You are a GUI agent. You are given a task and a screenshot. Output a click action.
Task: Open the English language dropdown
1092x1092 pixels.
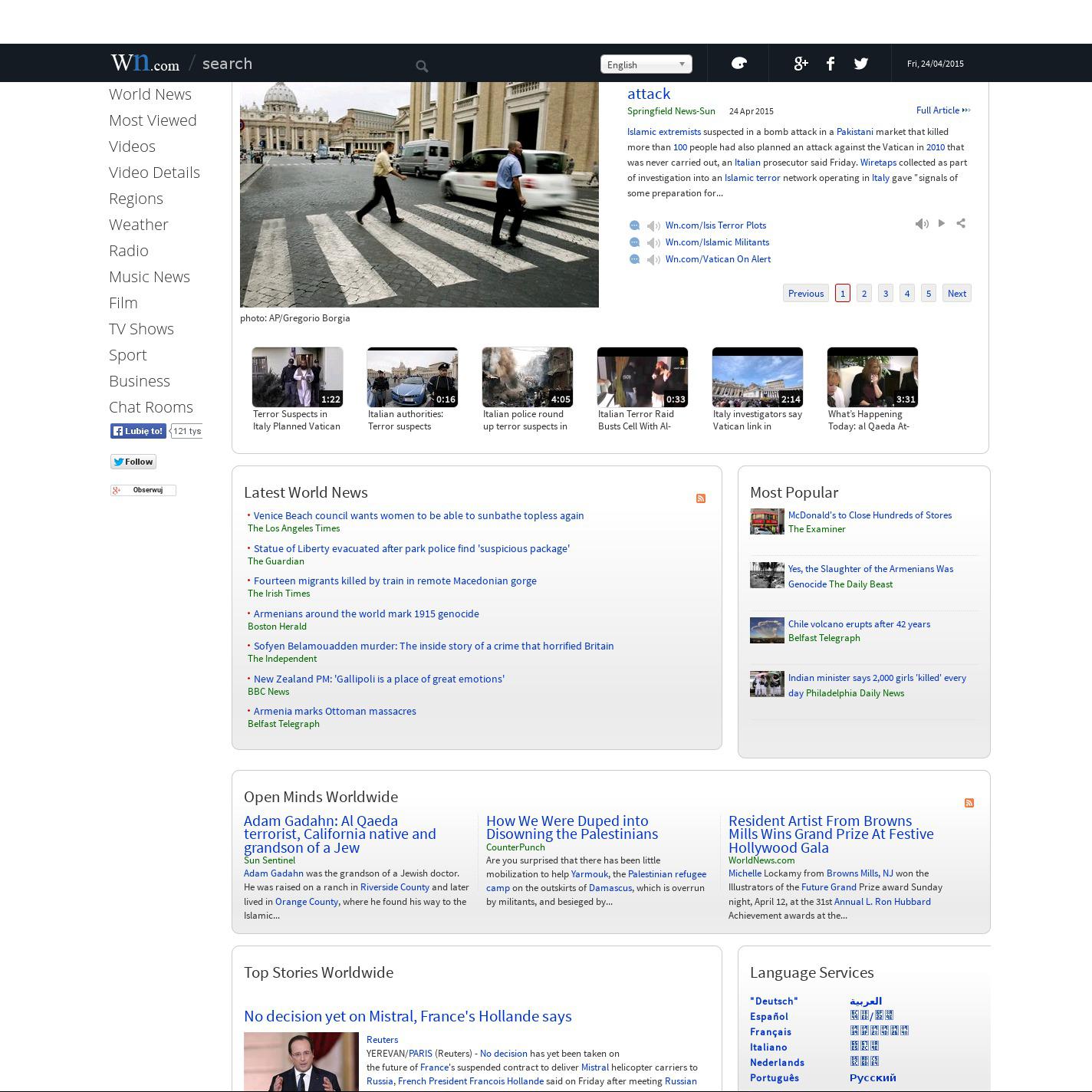click(646, 64)
